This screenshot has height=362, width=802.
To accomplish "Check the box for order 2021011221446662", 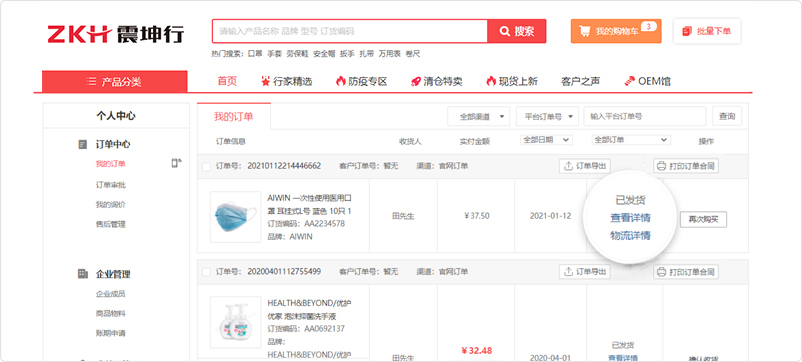I will [206, 166].
